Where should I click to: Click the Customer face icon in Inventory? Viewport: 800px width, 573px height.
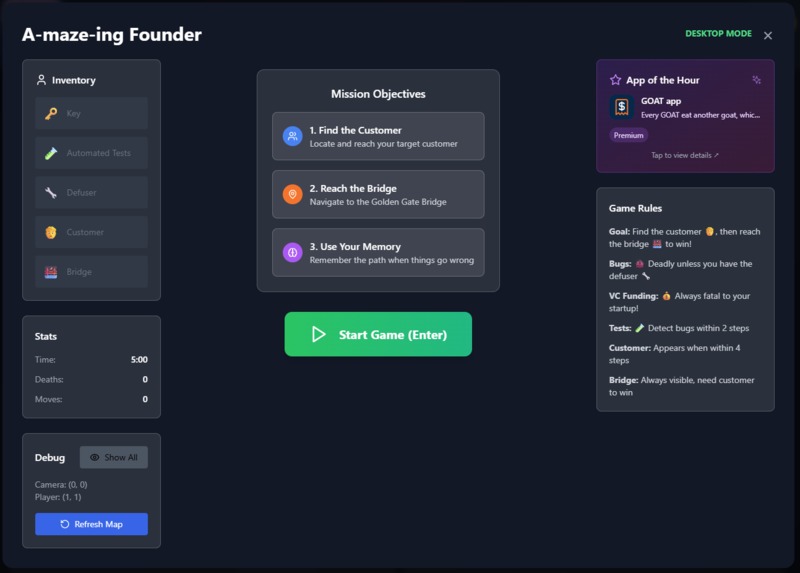click(x=51, y=232)
